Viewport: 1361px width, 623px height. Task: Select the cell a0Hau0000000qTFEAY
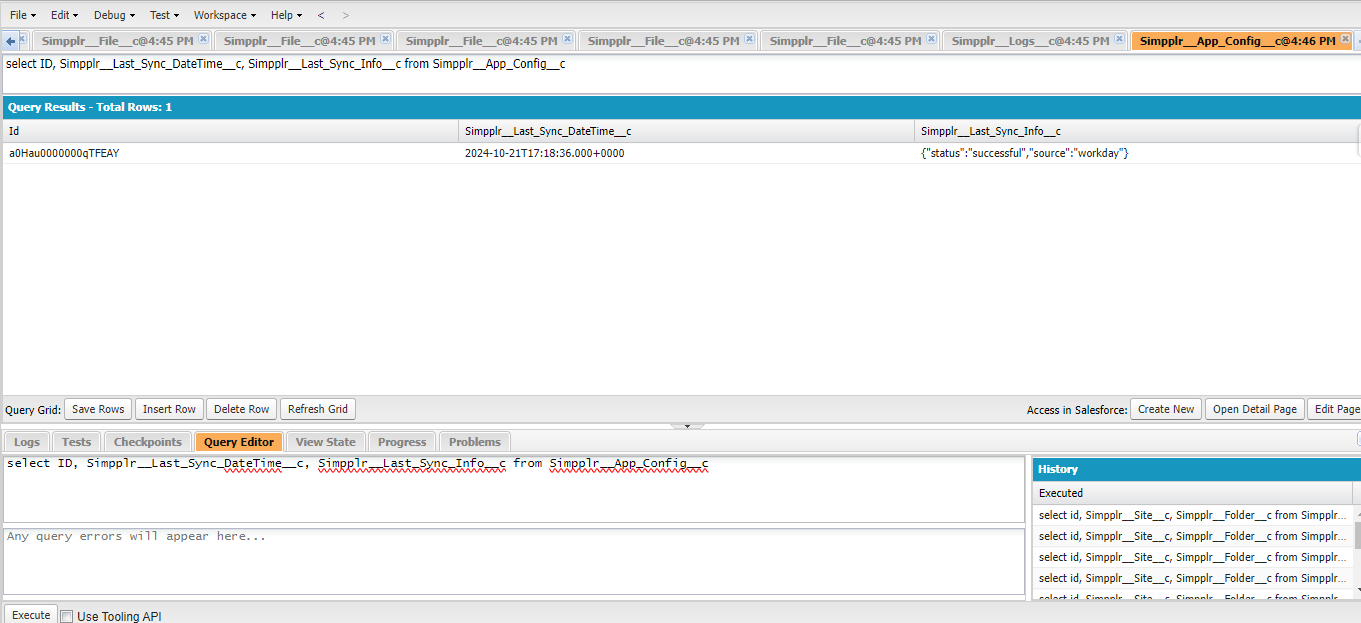click(231, 153)
